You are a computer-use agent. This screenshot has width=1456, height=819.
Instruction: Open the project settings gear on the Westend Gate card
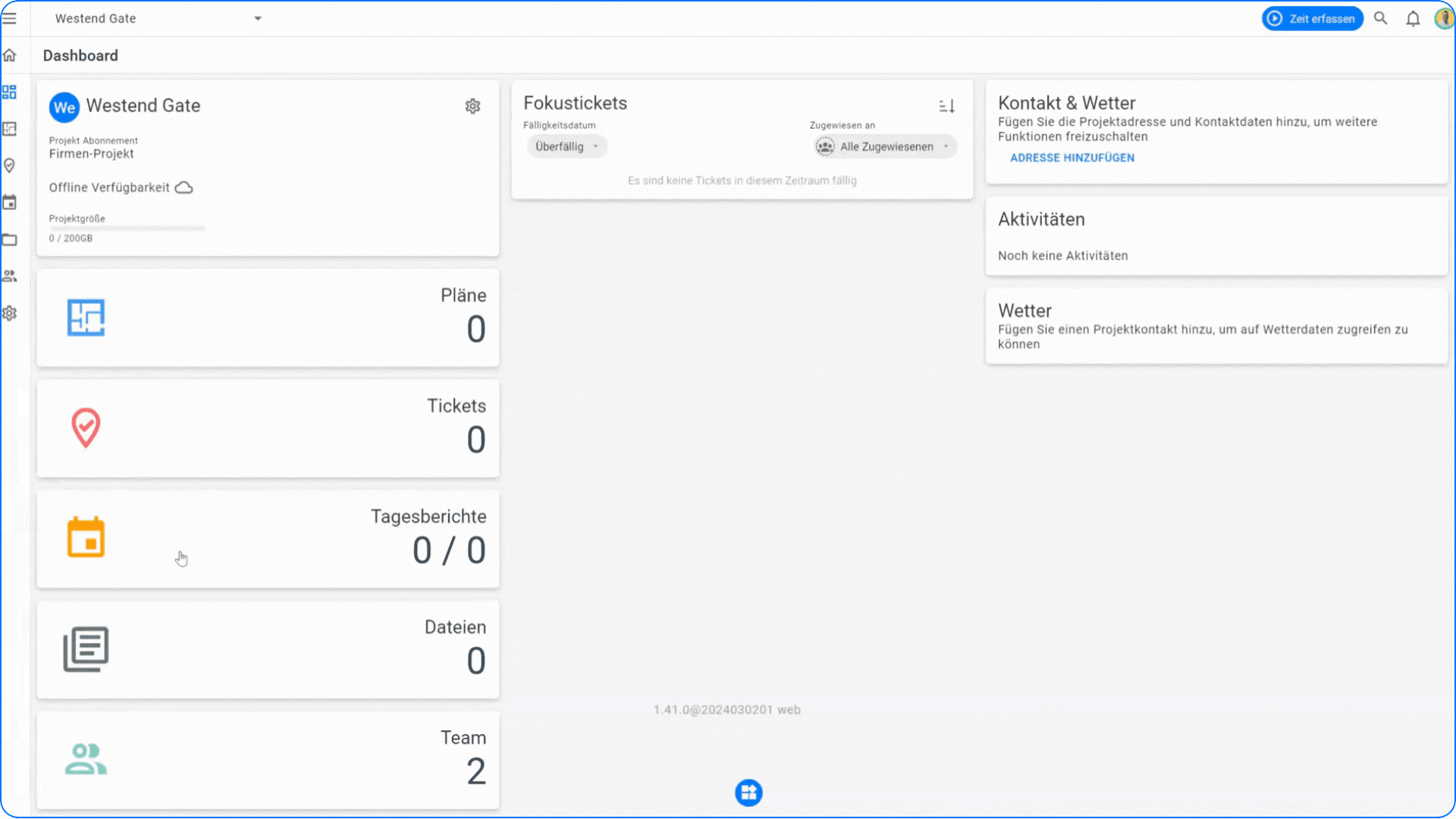(472, 106)
